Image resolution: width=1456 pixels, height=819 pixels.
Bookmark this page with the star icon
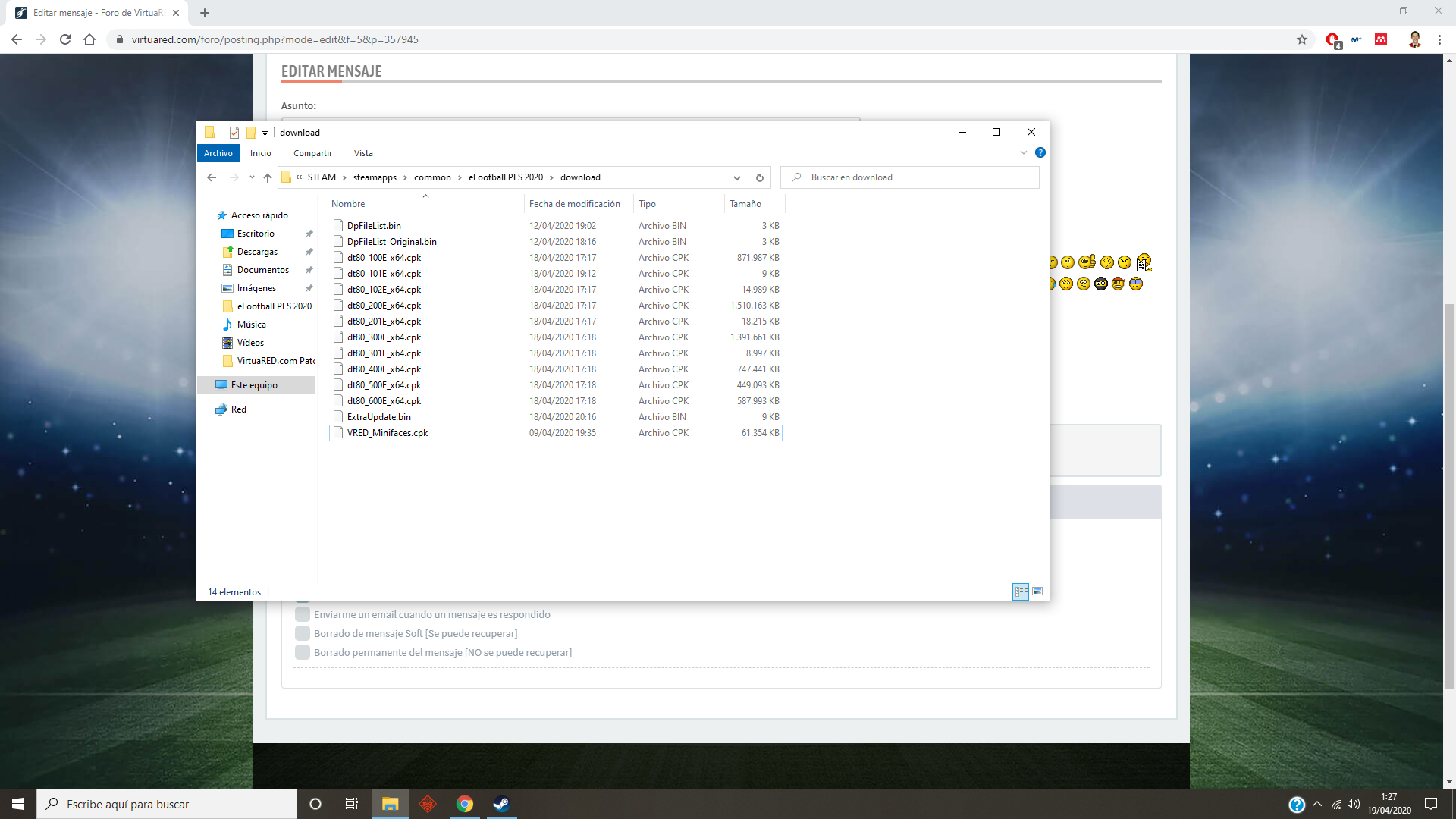1302,39
